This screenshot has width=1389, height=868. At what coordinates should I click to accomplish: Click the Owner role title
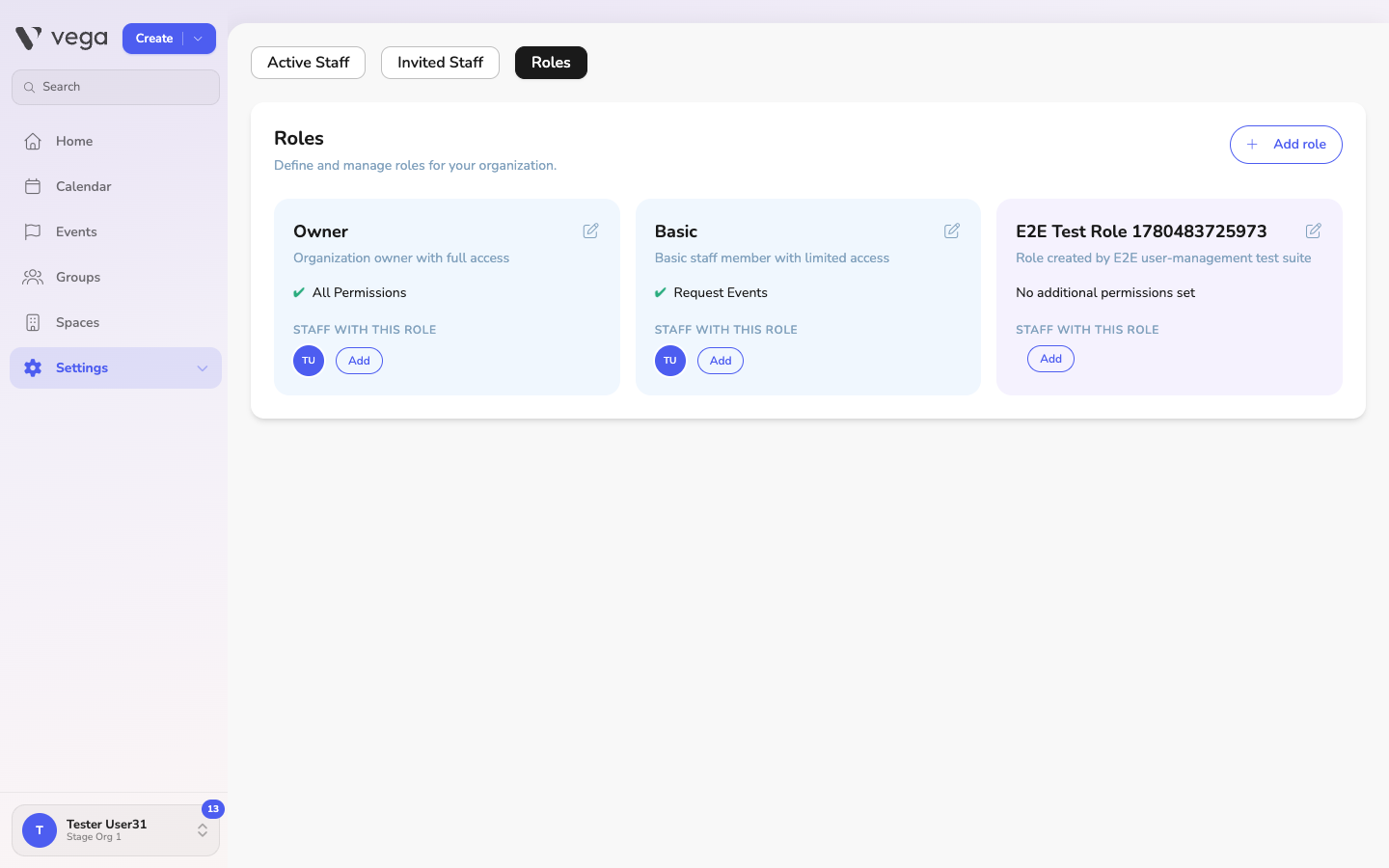[x=320, y=231]
